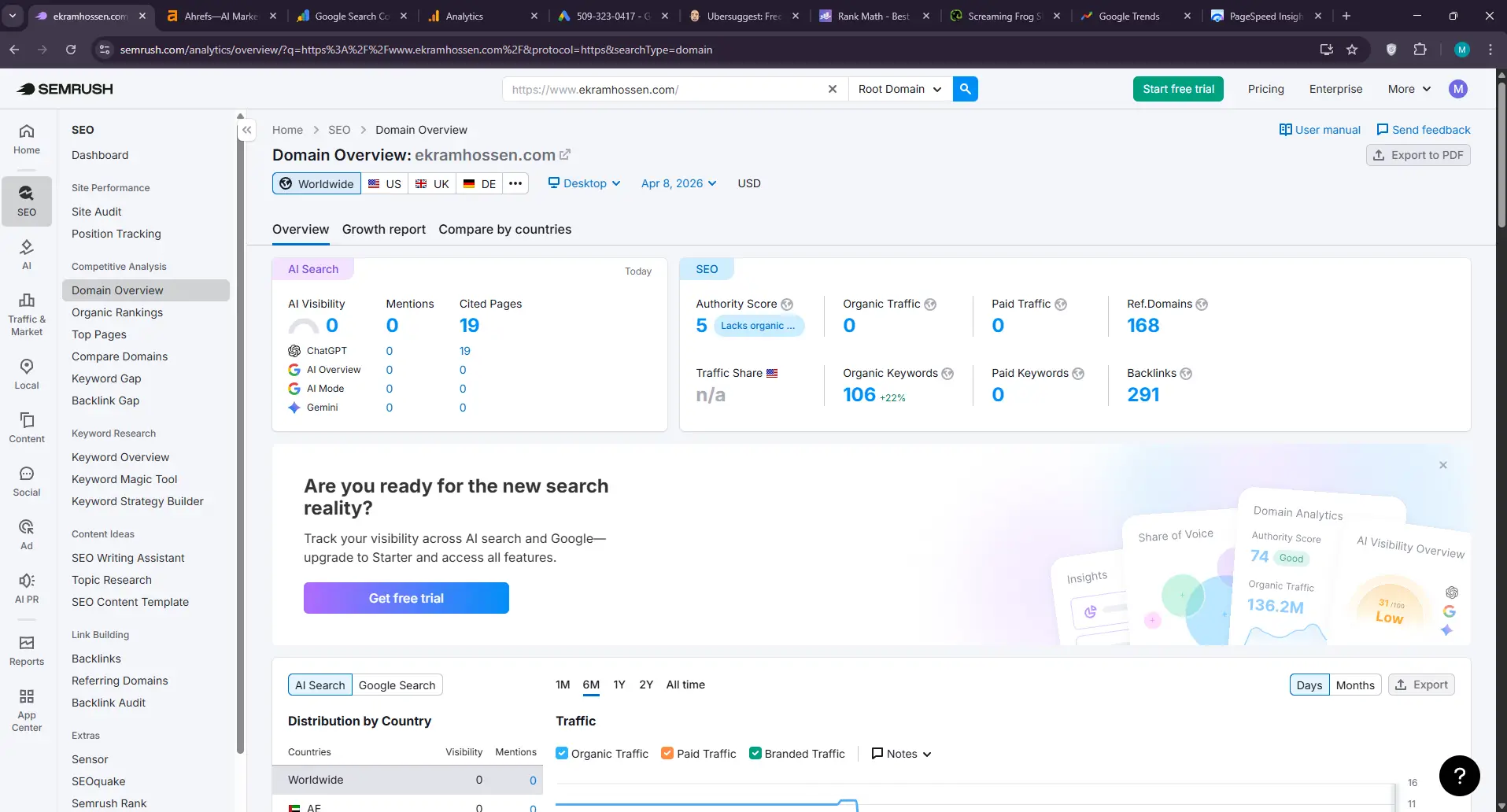
Task: Open the Chrome tab search dropdown
Action: coord(13,16)
